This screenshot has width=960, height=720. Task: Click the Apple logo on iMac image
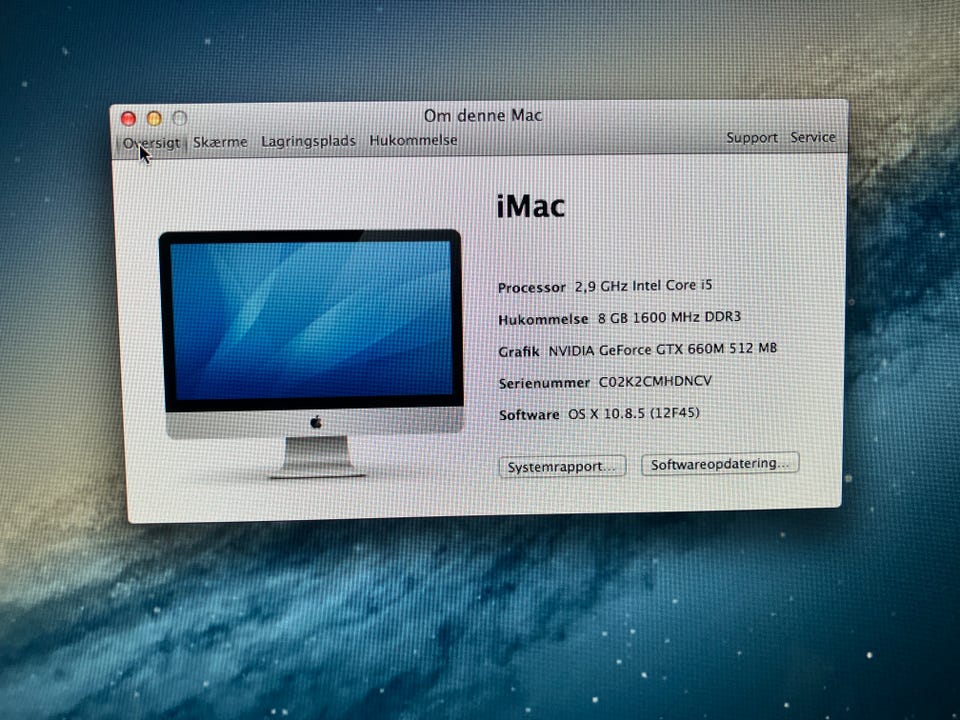[316, 422]
